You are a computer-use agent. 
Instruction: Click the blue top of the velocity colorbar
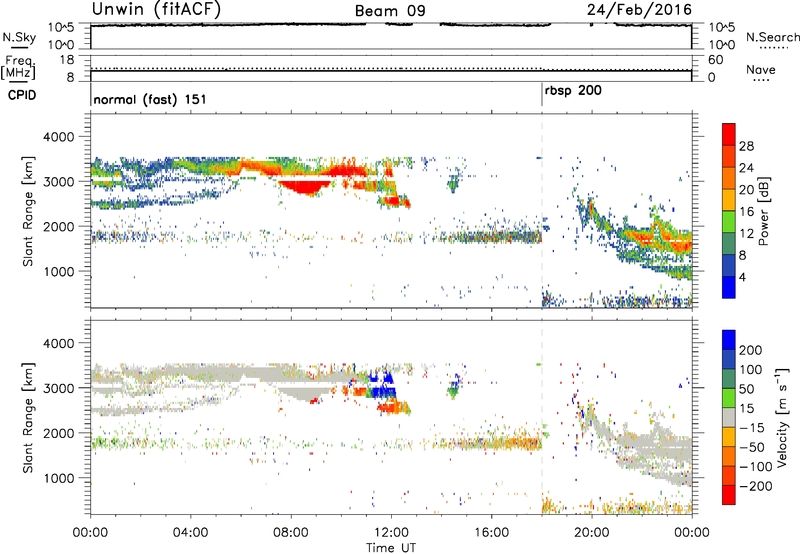[x=729, y=339]
